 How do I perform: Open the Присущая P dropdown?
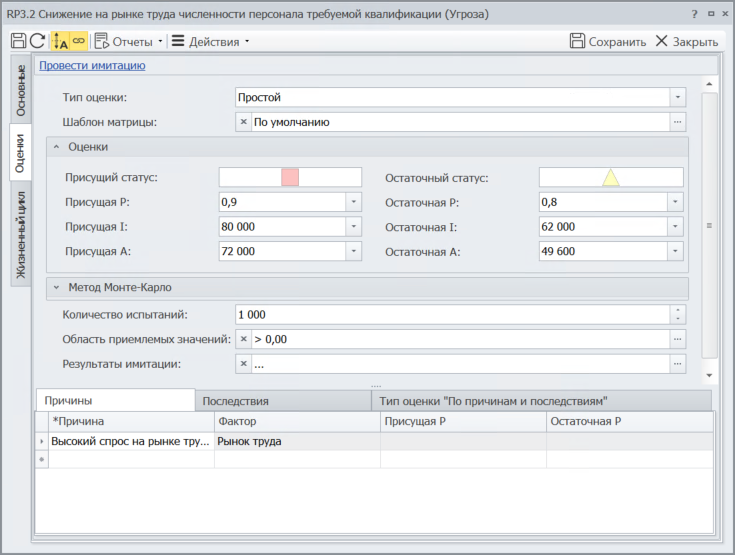(353, 202)
